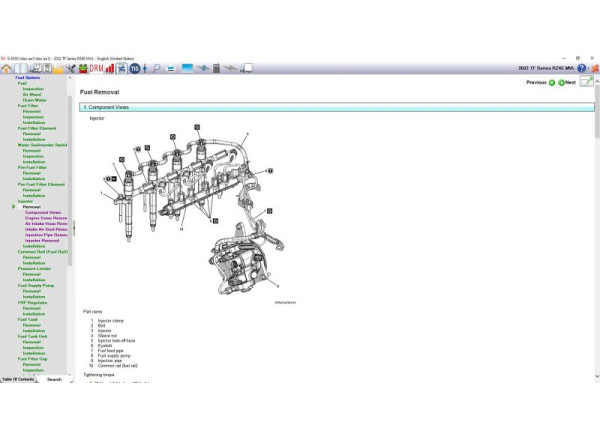Click the blue monitor screen icon

point(186,68)
